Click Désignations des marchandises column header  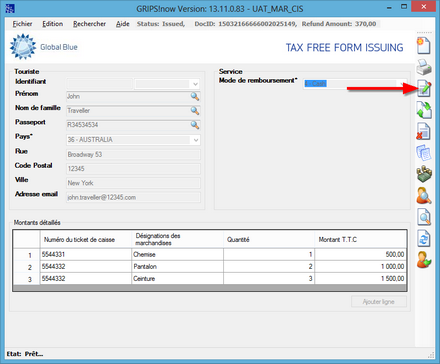(177, 239)
